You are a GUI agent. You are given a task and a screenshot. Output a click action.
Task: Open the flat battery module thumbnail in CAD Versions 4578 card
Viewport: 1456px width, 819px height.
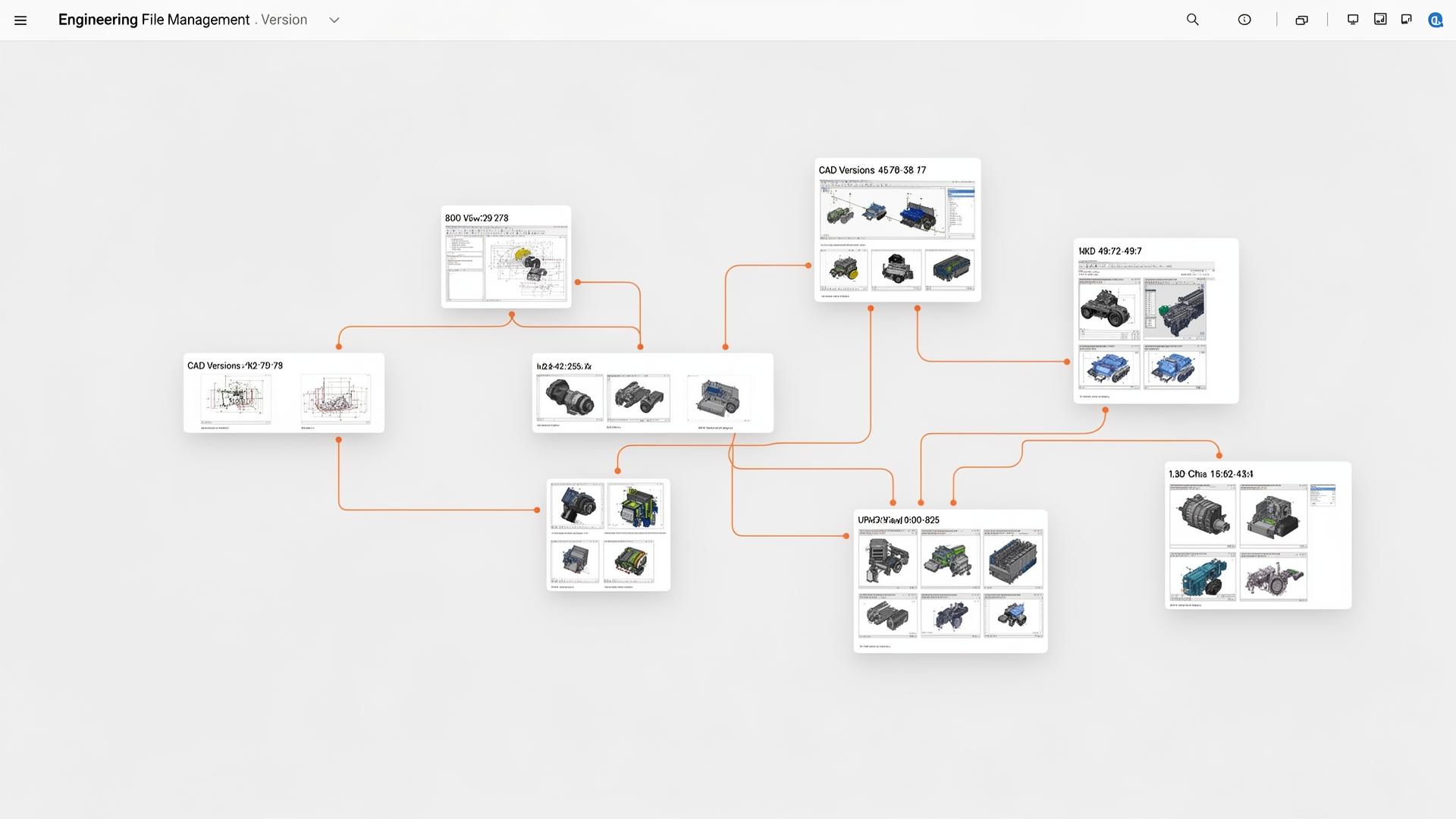coord(949,268)
